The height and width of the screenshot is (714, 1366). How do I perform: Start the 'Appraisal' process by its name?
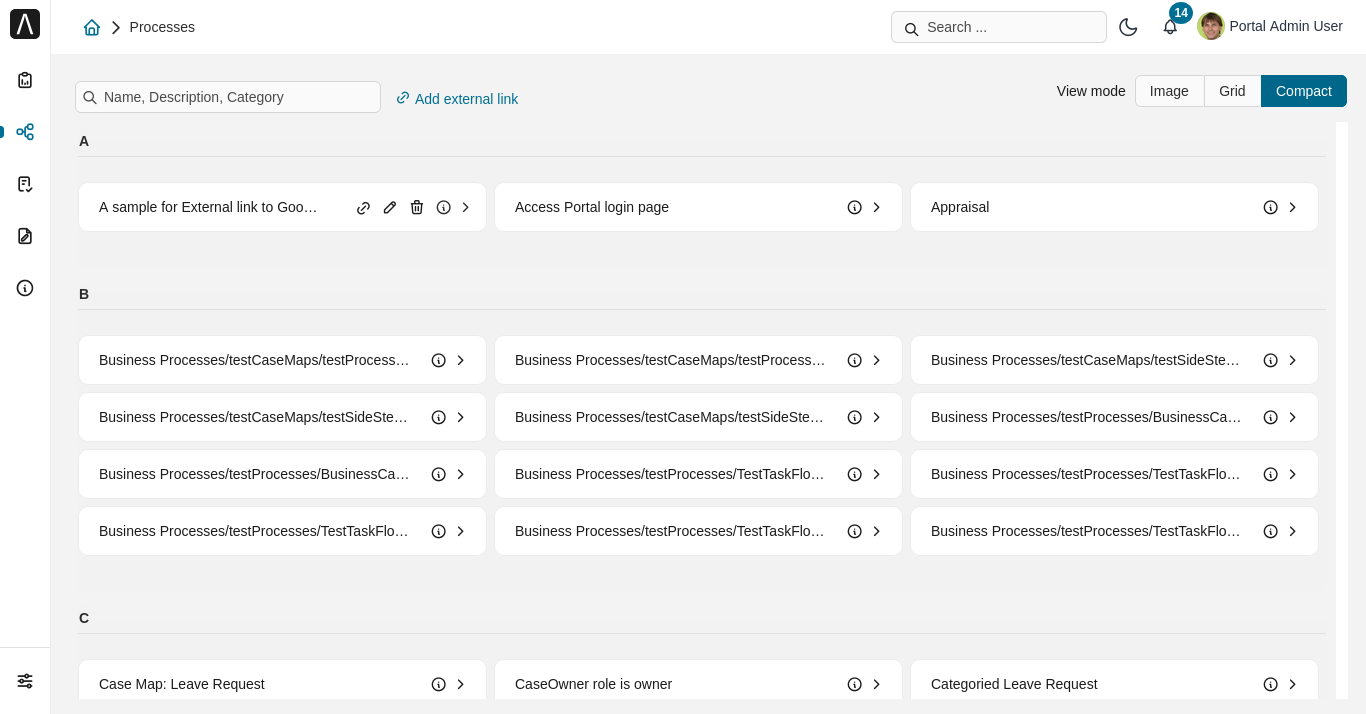(x=960, y=207)
